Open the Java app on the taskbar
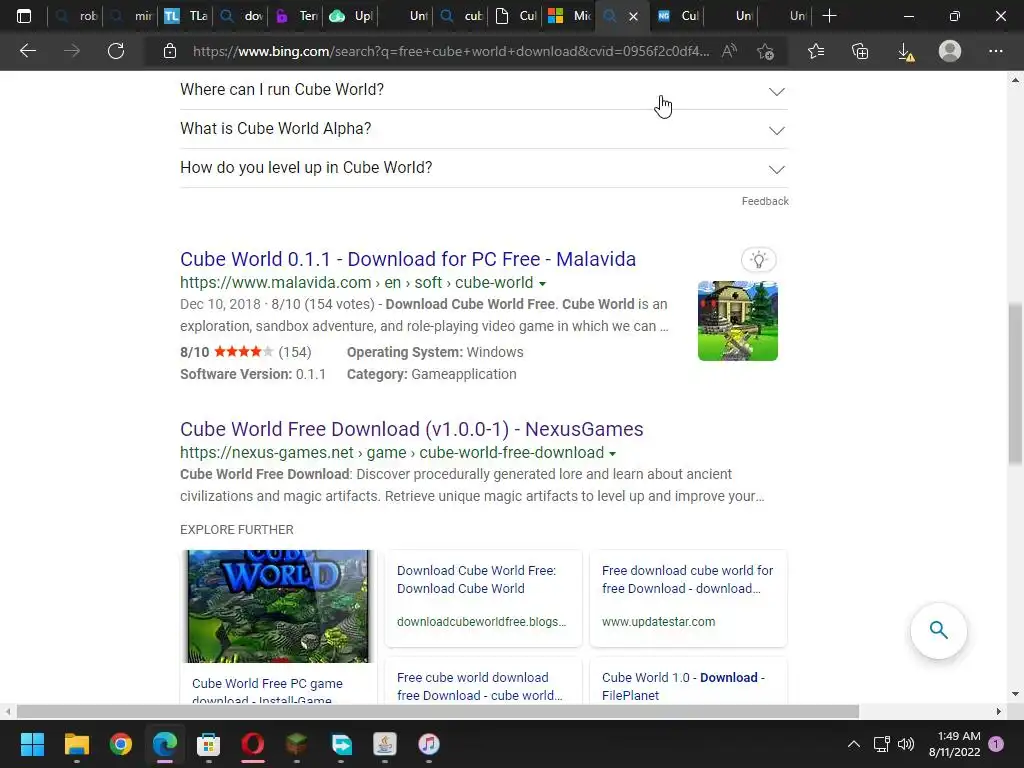1024x768 pixels. point(385,744)
